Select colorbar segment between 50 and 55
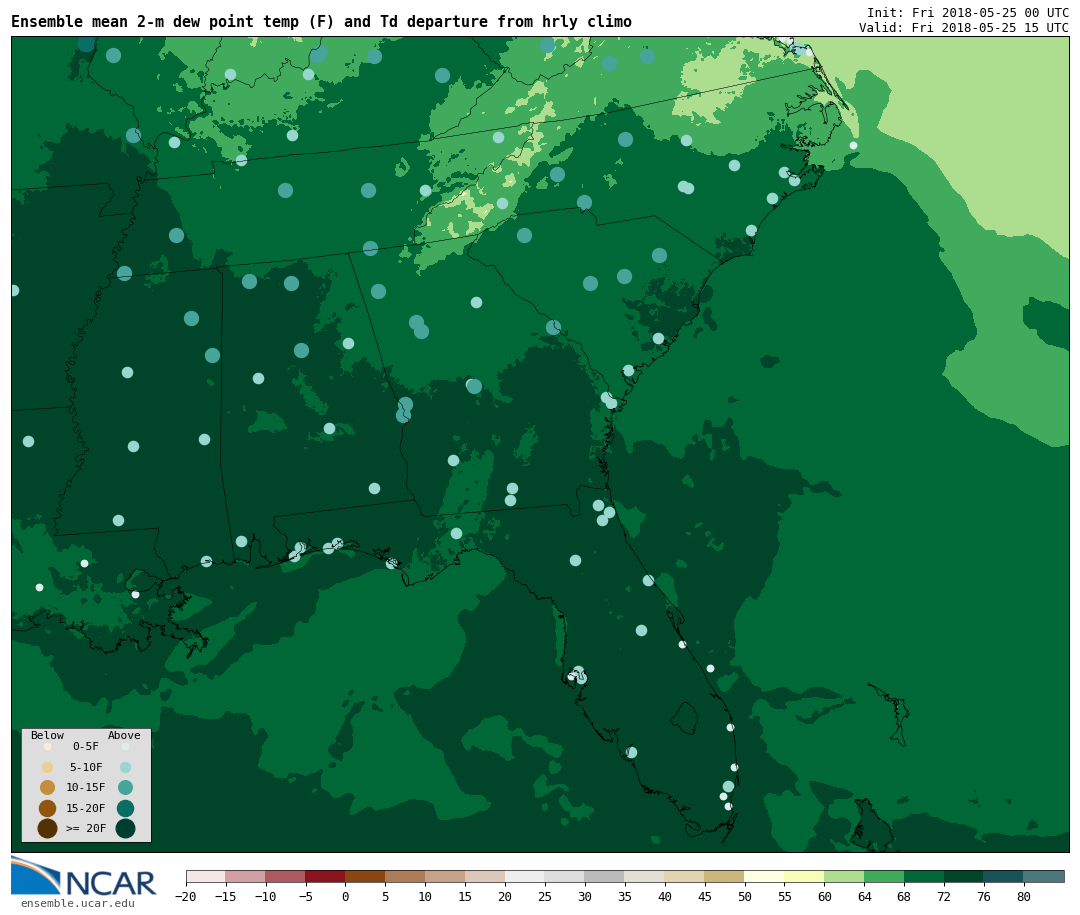Viewport: 1080px width, 915px height. 765,876
